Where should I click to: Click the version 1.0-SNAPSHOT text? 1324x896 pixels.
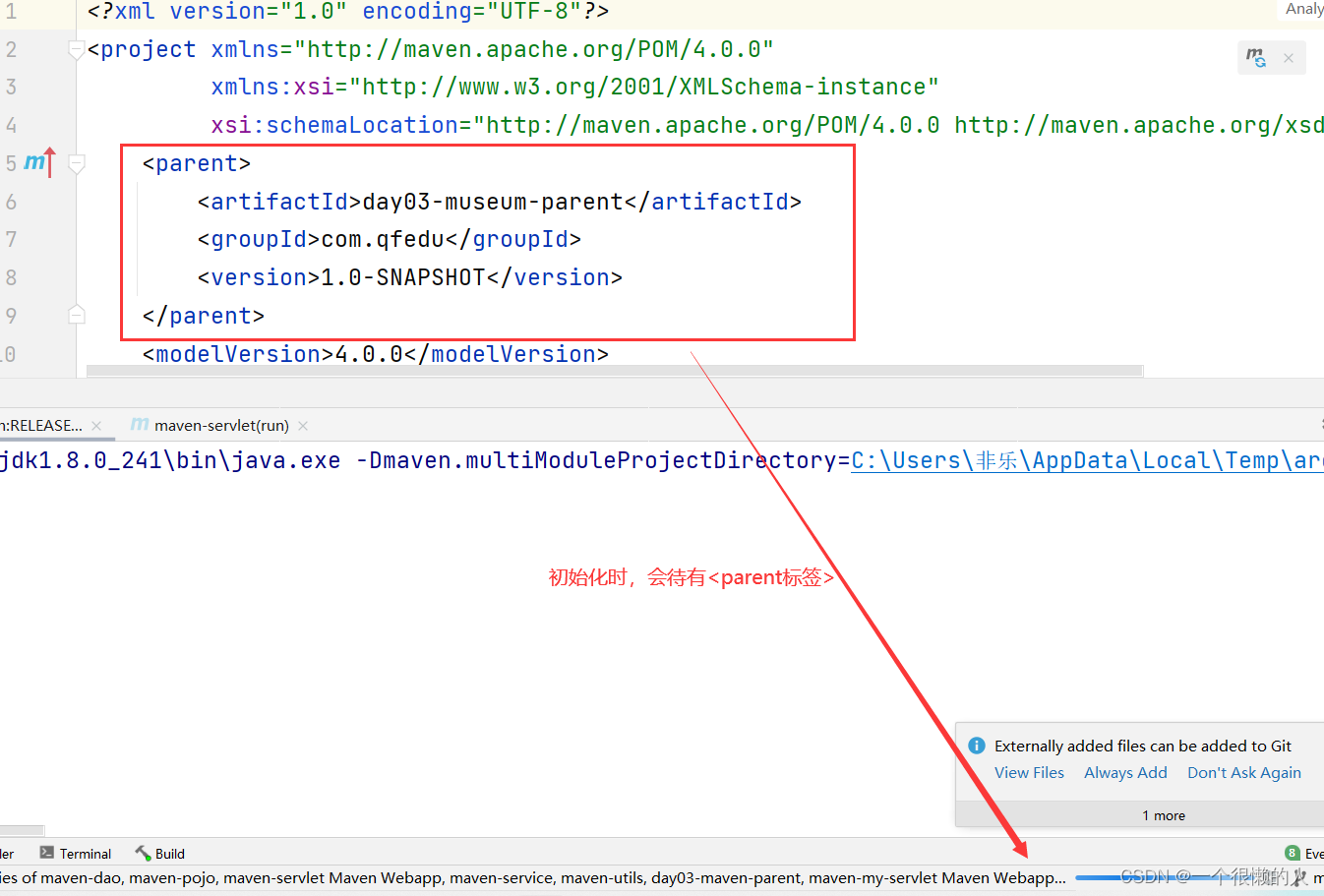point(403,277)
